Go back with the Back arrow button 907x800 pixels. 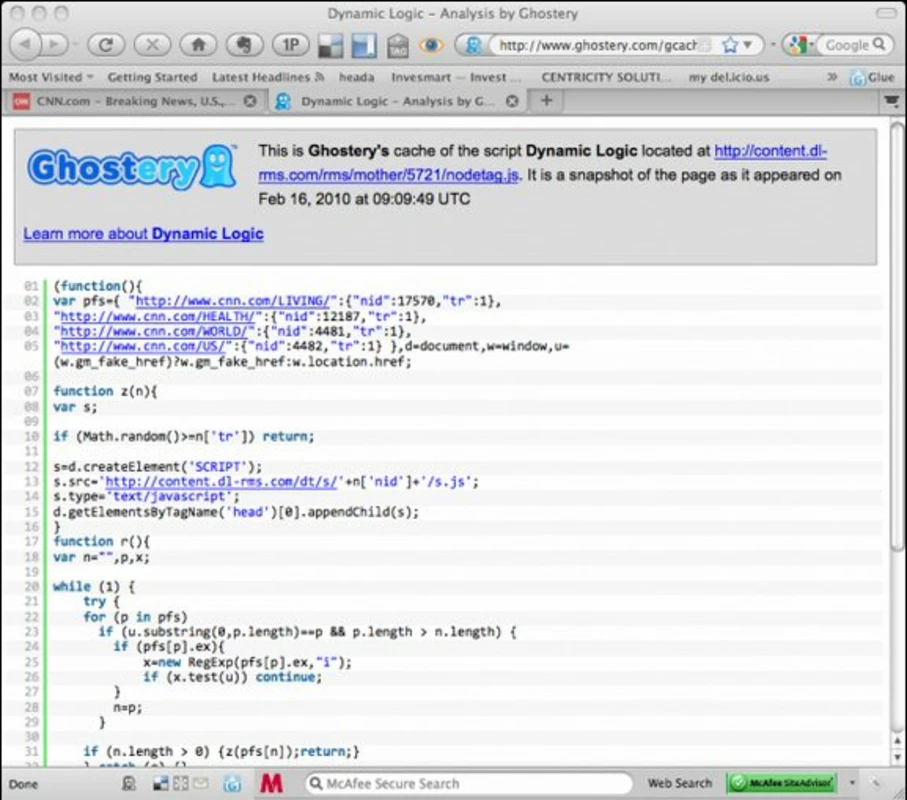tap(25, 45)
